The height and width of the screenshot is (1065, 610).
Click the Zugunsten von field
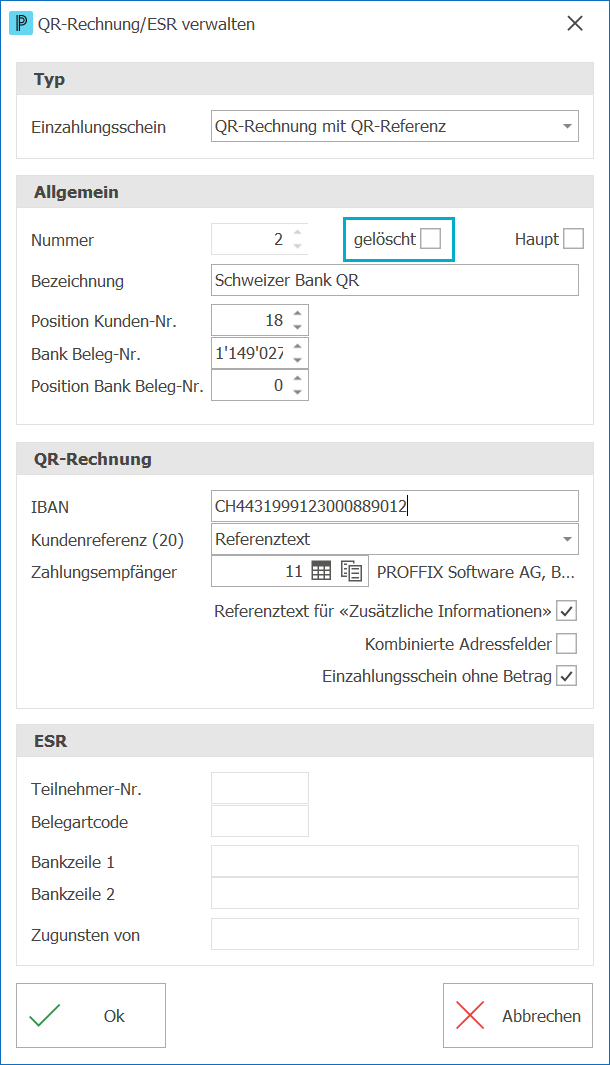tap(395, 934)
